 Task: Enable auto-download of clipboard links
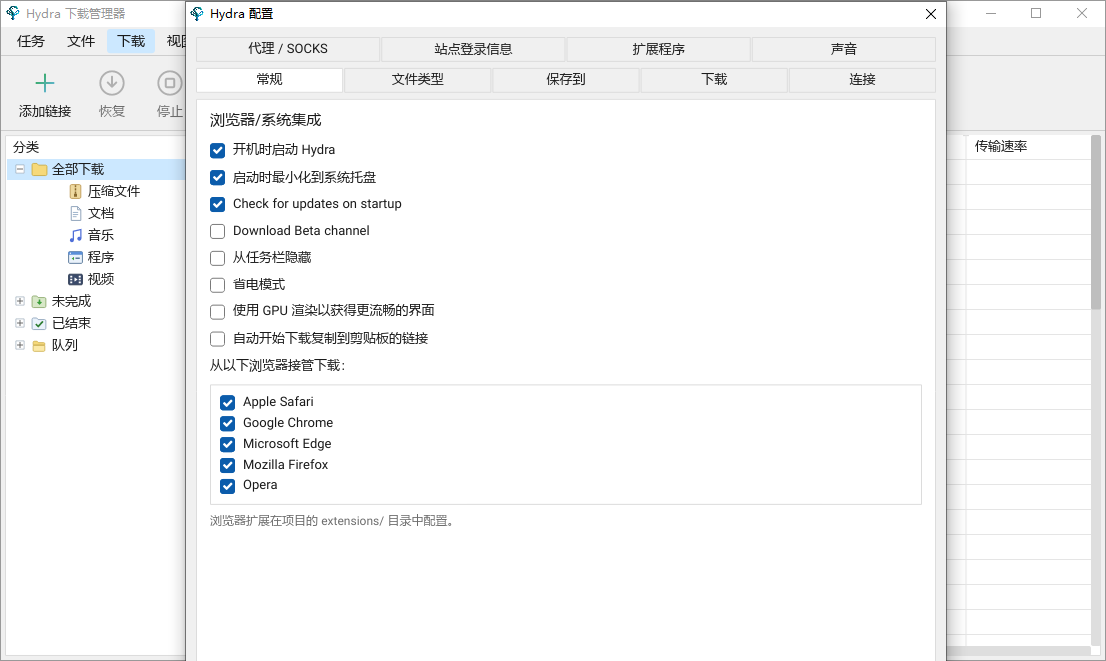point(217,339)
